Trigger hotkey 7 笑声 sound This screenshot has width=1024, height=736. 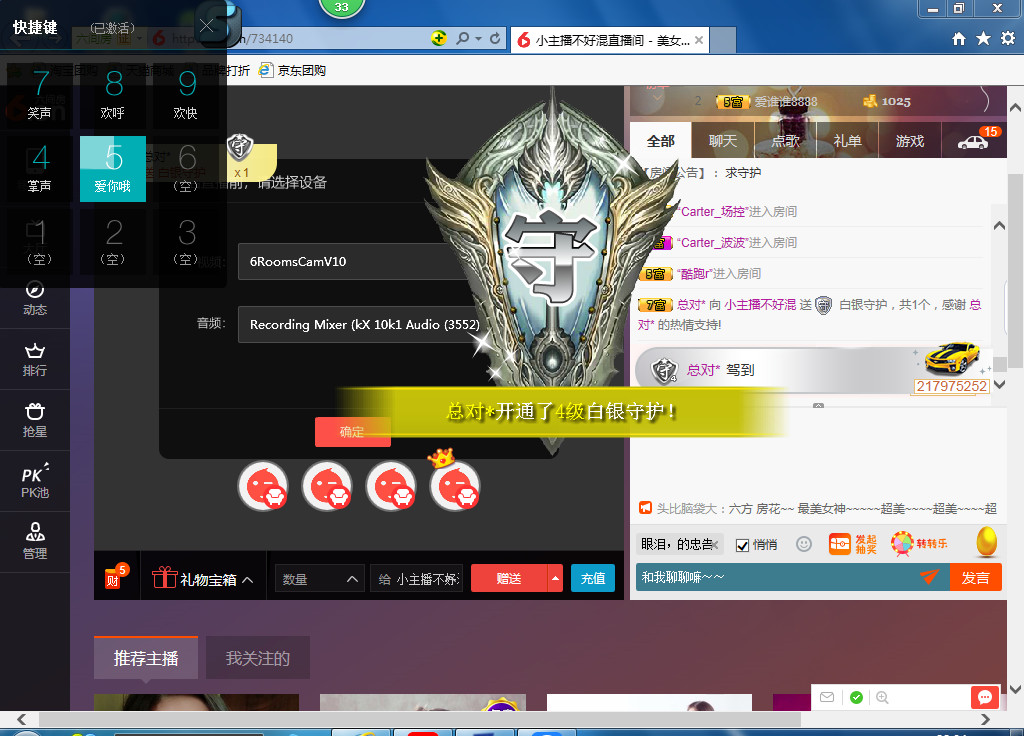click(40, 95)
